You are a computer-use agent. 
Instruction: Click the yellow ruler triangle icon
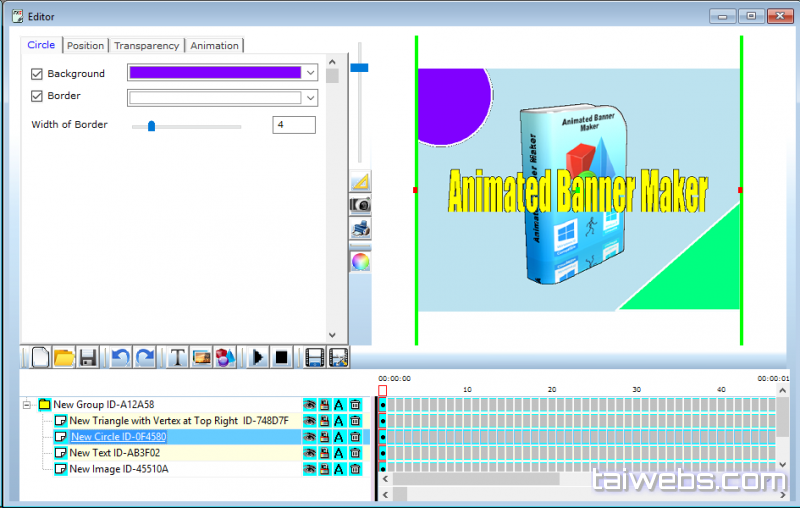(360, 181)
